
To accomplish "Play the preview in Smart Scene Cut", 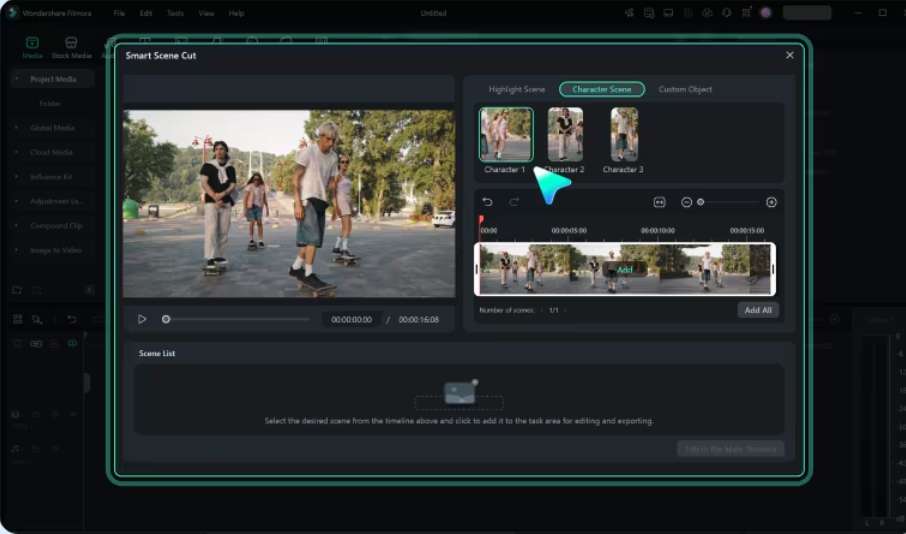I will coord(142,319).
